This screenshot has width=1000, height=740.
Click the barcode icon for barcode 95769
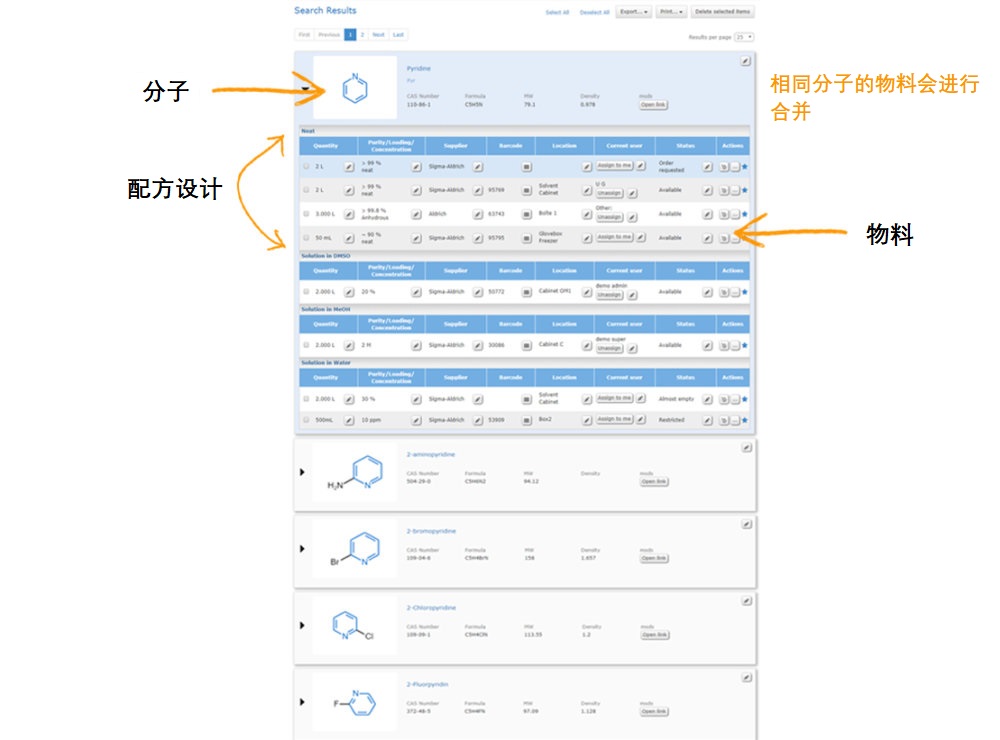click(x=527, y=189)
